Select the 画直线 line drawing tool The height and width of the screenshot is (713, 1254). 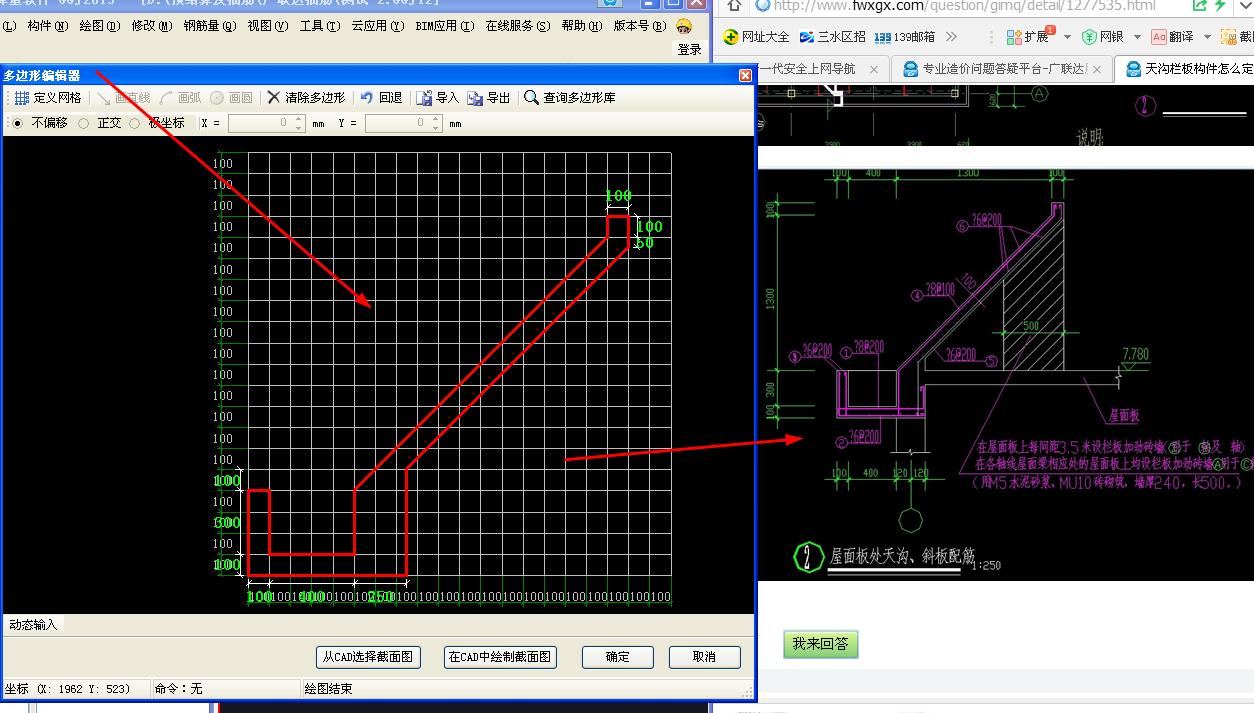click(x=124, y=98)
